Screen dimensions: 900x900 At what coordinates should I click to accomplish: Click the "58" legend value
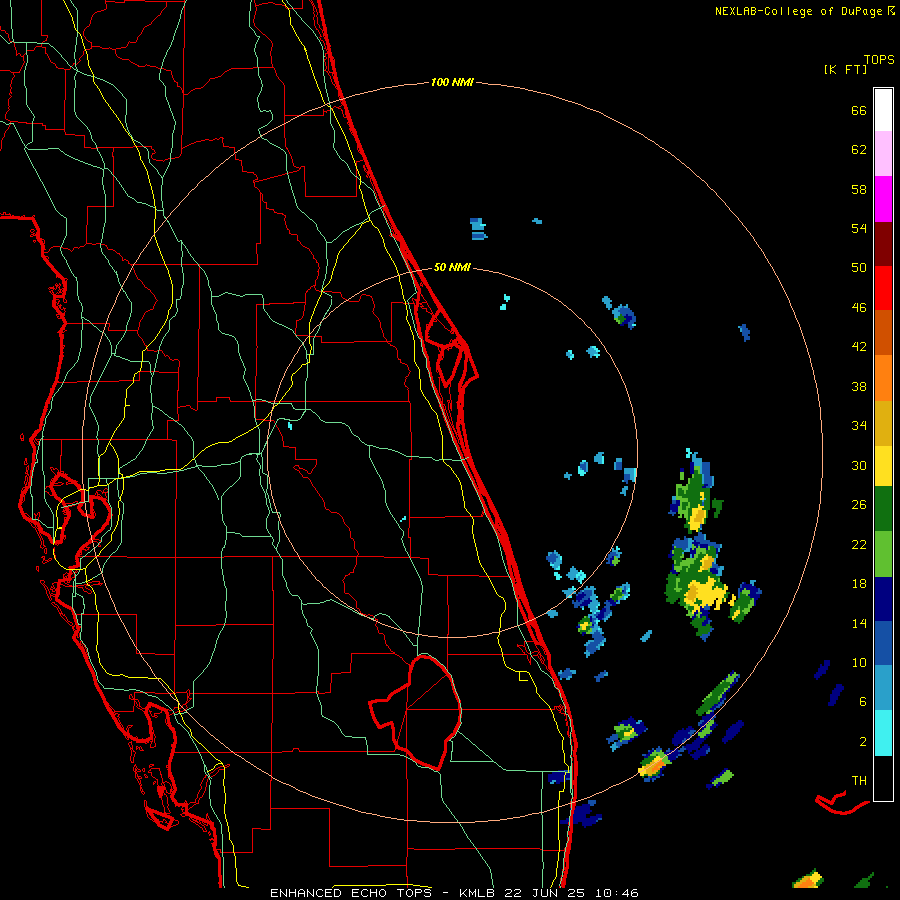pos(859,189)
